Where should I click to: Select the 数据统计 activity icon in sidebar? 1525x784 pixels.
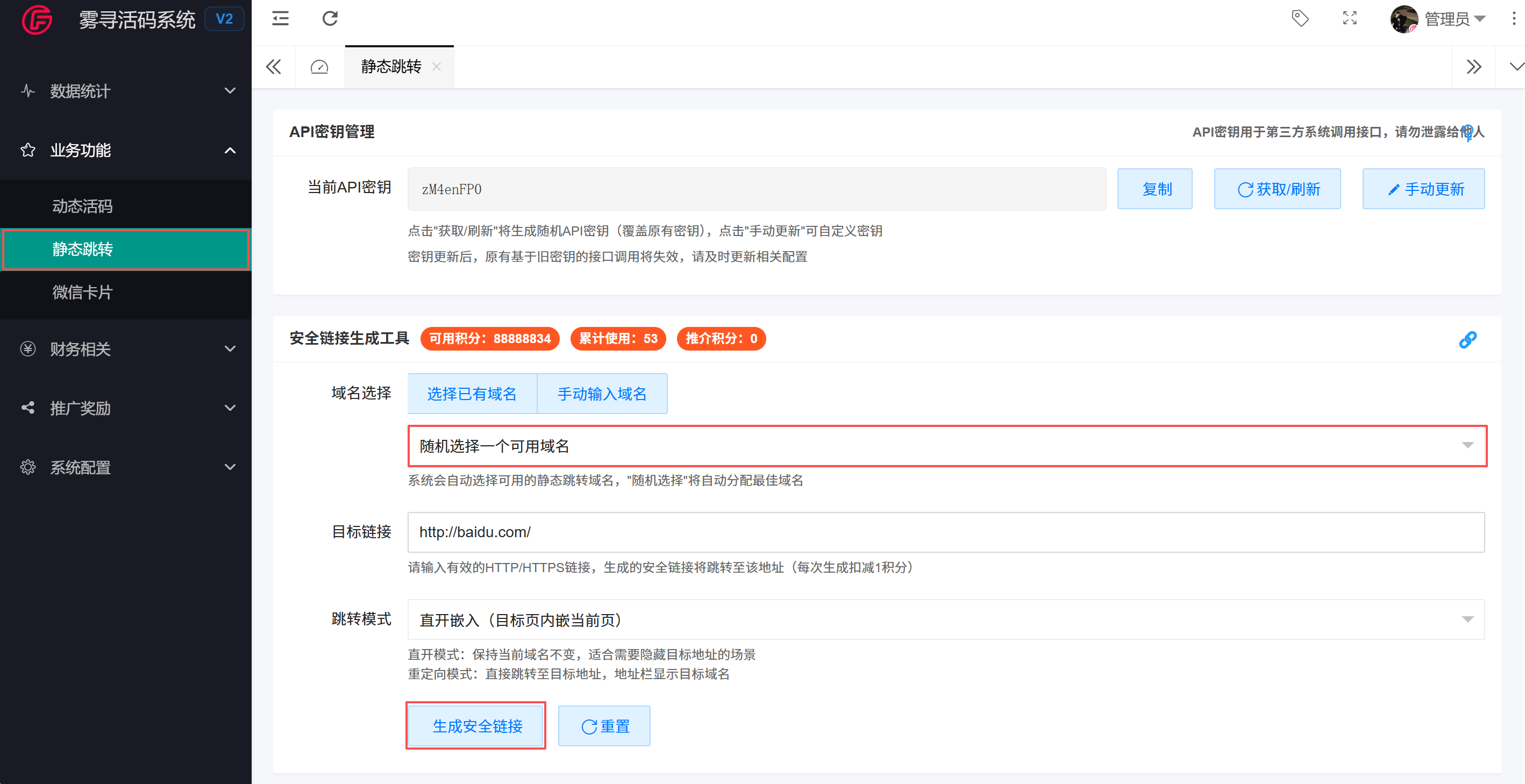[x=28, y=90]
